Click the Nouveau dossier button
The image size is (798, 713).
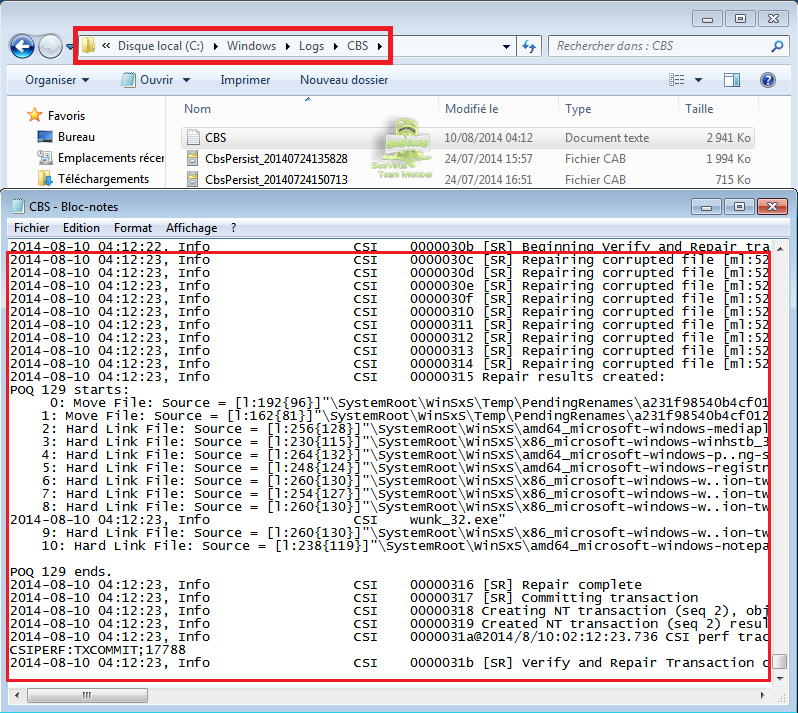coord(343,80)
